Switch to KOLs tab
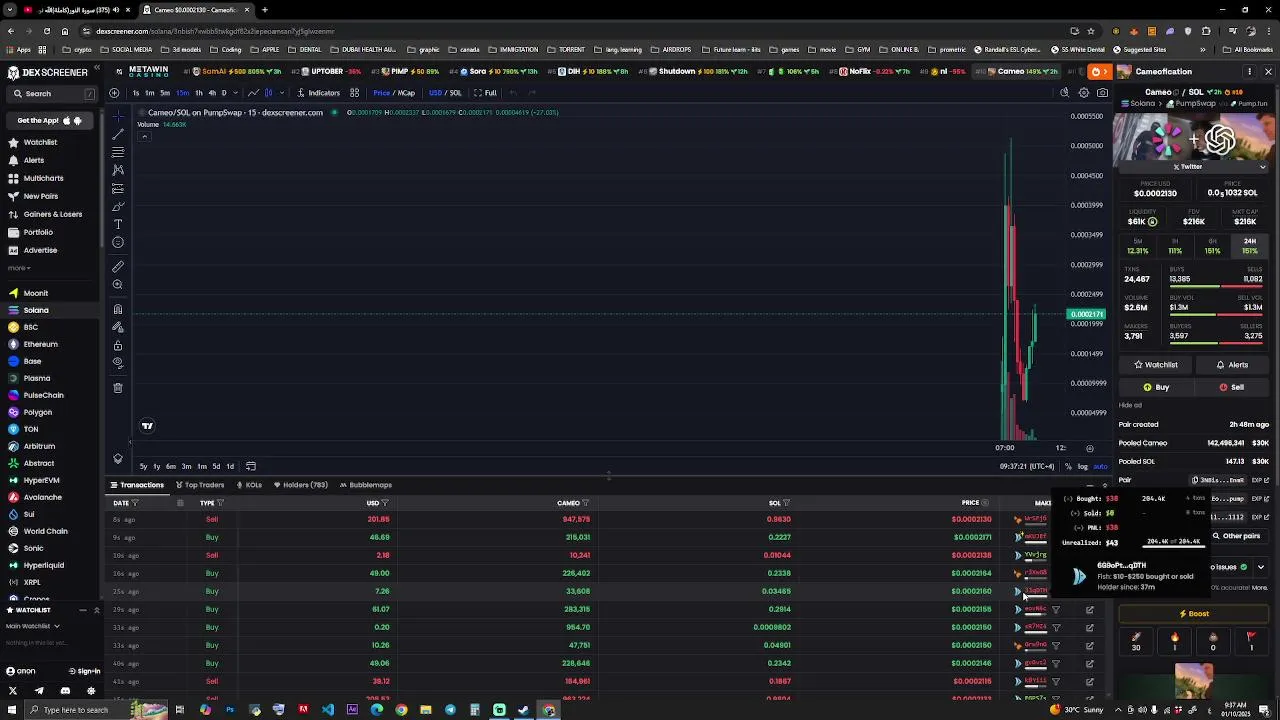Viewport: 1280px width, 720px height. [x=249, y=485]
